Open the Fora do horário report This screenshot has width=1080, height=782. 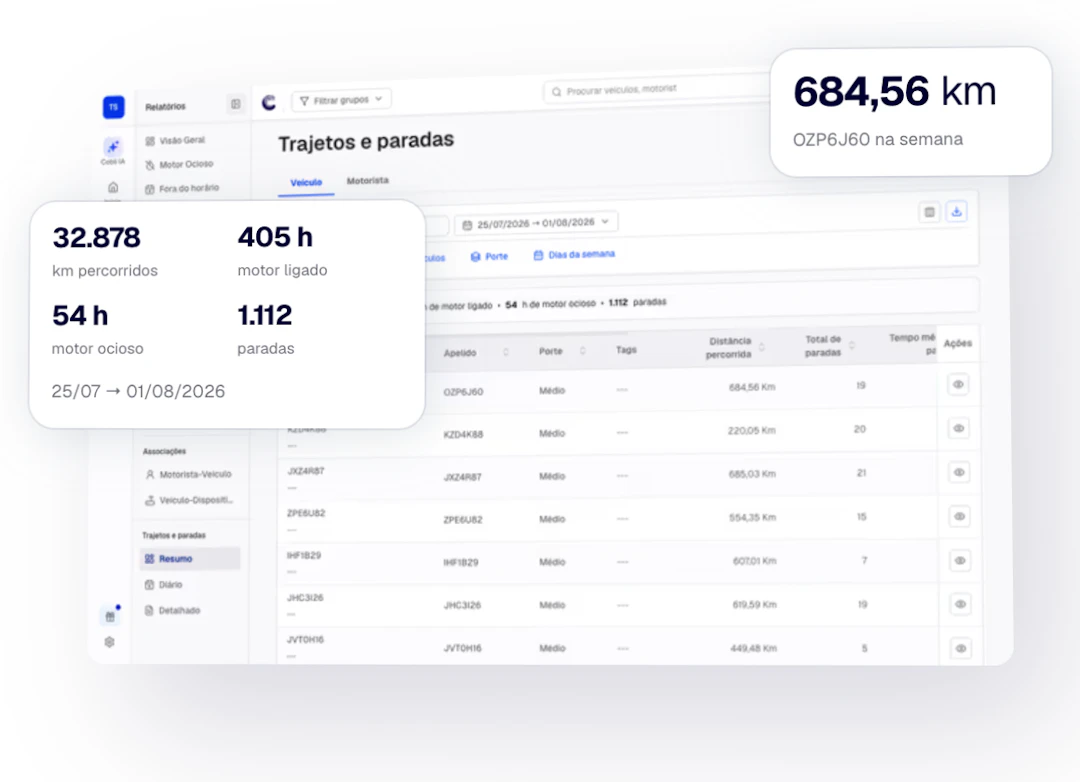(183, 189)
